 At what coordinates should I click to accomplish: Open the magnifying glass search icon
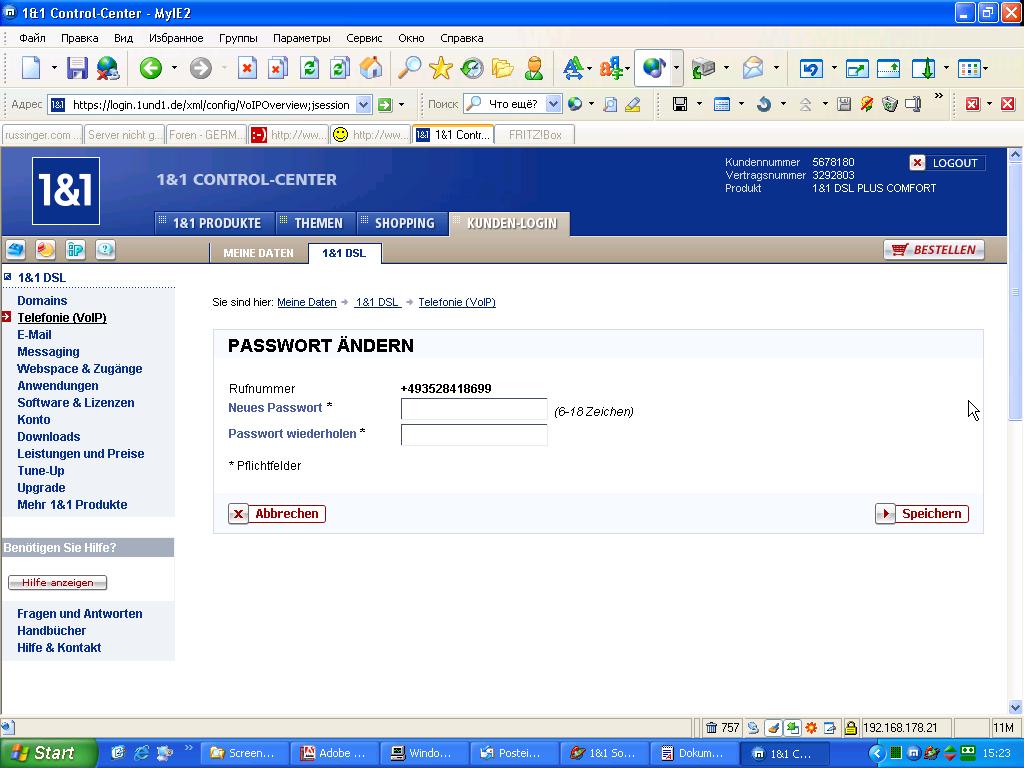[x=409, y=68]
